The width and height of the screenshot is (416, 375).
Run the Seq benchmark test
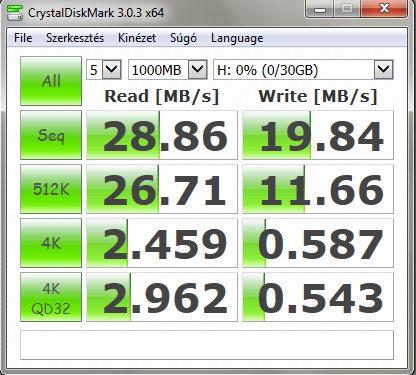tap(51, 135)
